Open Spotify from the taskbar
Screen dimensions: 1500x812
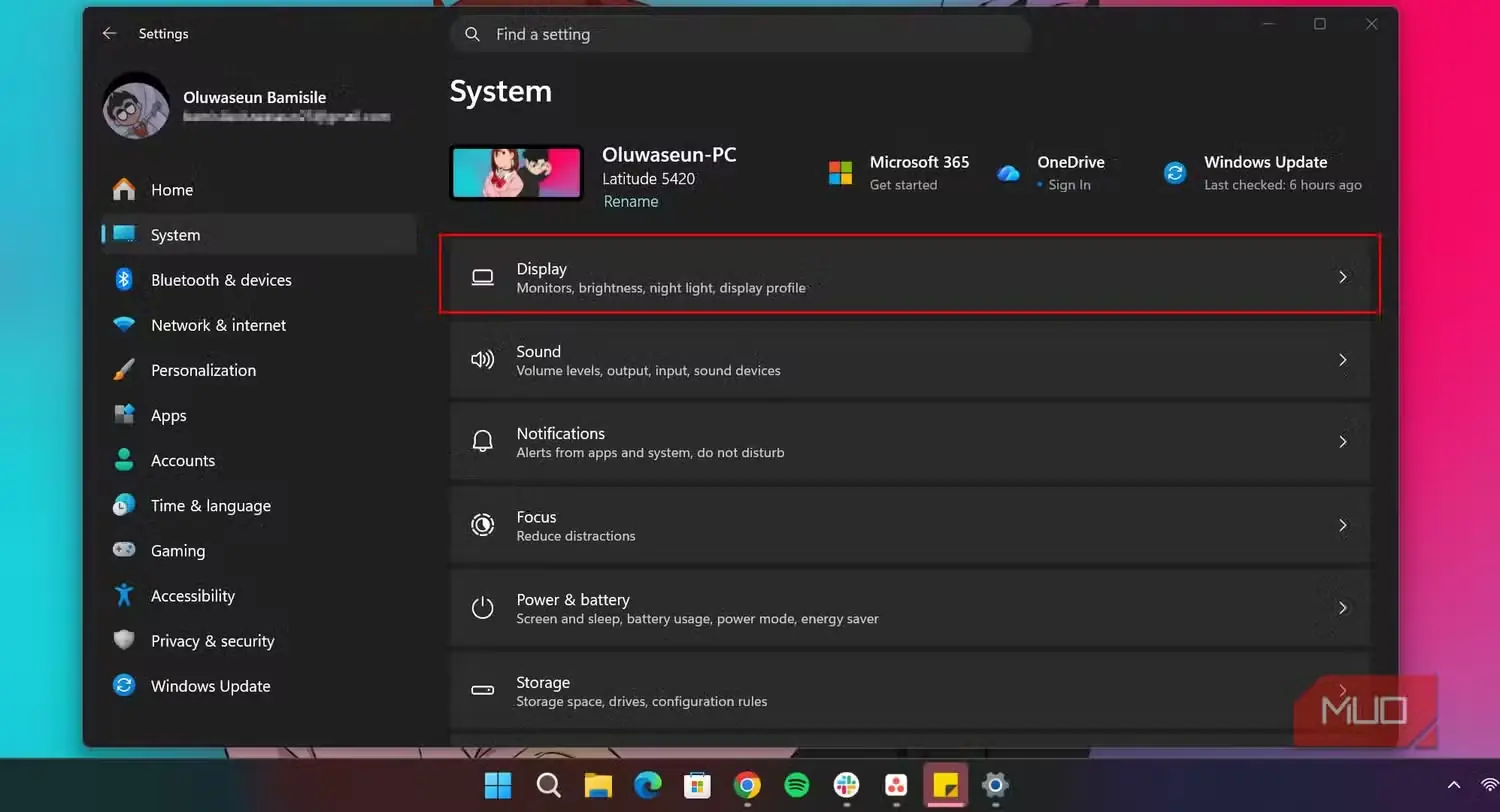point(797,786)
